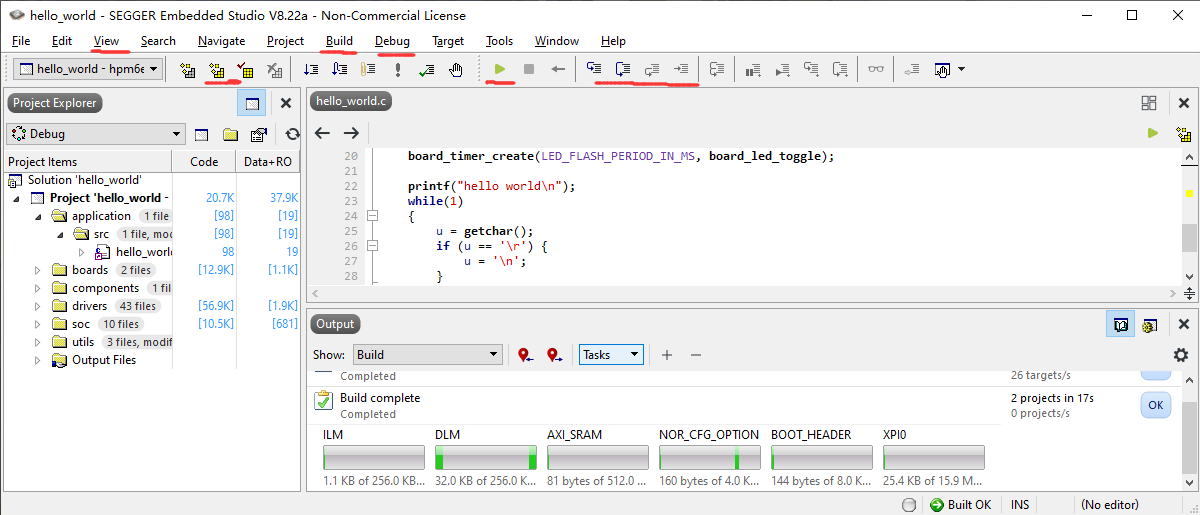
Task: Toggle the Output panel transcript view button
Action: click(1121, 324)
